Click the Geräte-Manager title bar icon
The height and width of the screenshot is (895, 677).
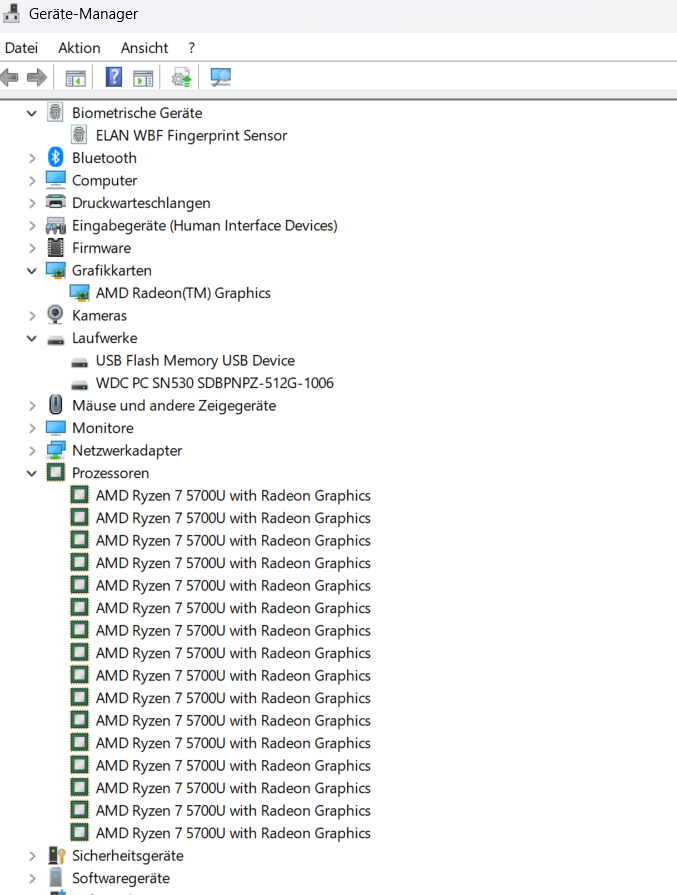(x=11, y=14)
